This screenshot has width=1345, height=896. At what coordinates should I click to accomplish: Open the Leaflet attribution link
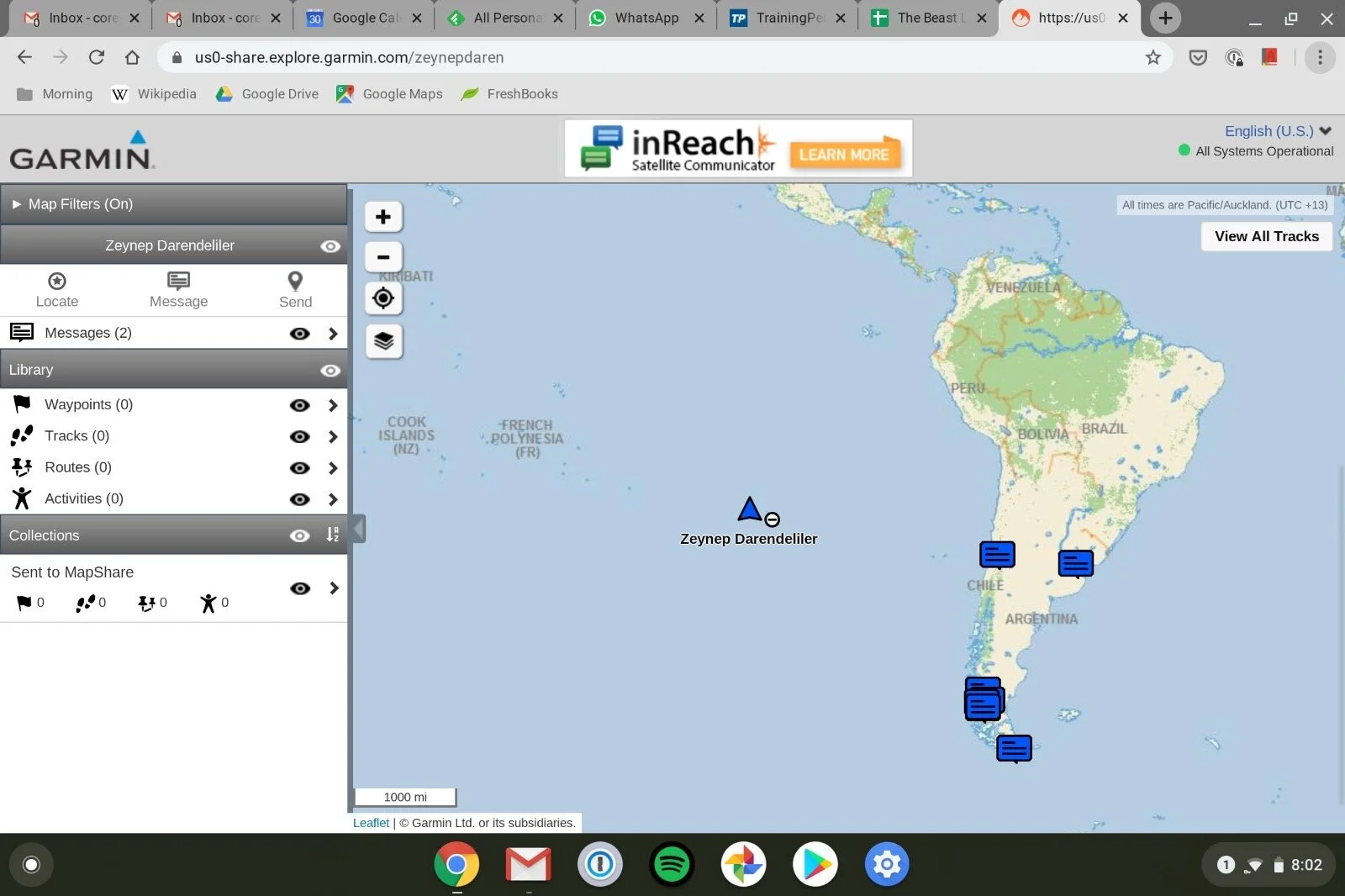coord(371,823)
